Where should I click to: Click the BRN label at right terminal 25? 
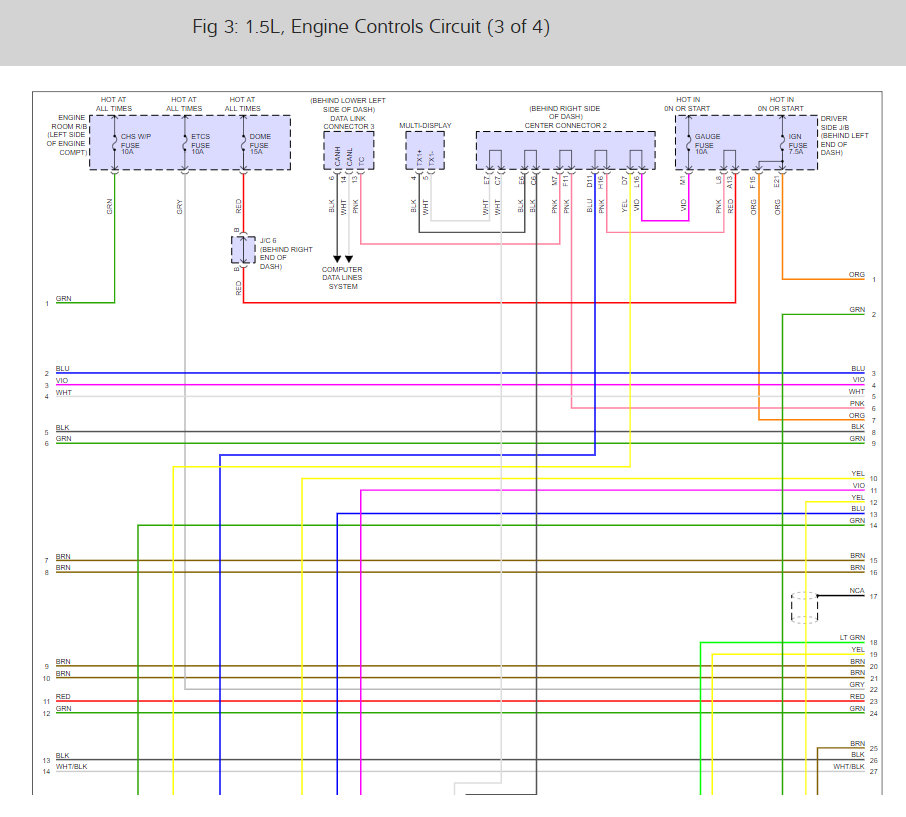(857, 744)
